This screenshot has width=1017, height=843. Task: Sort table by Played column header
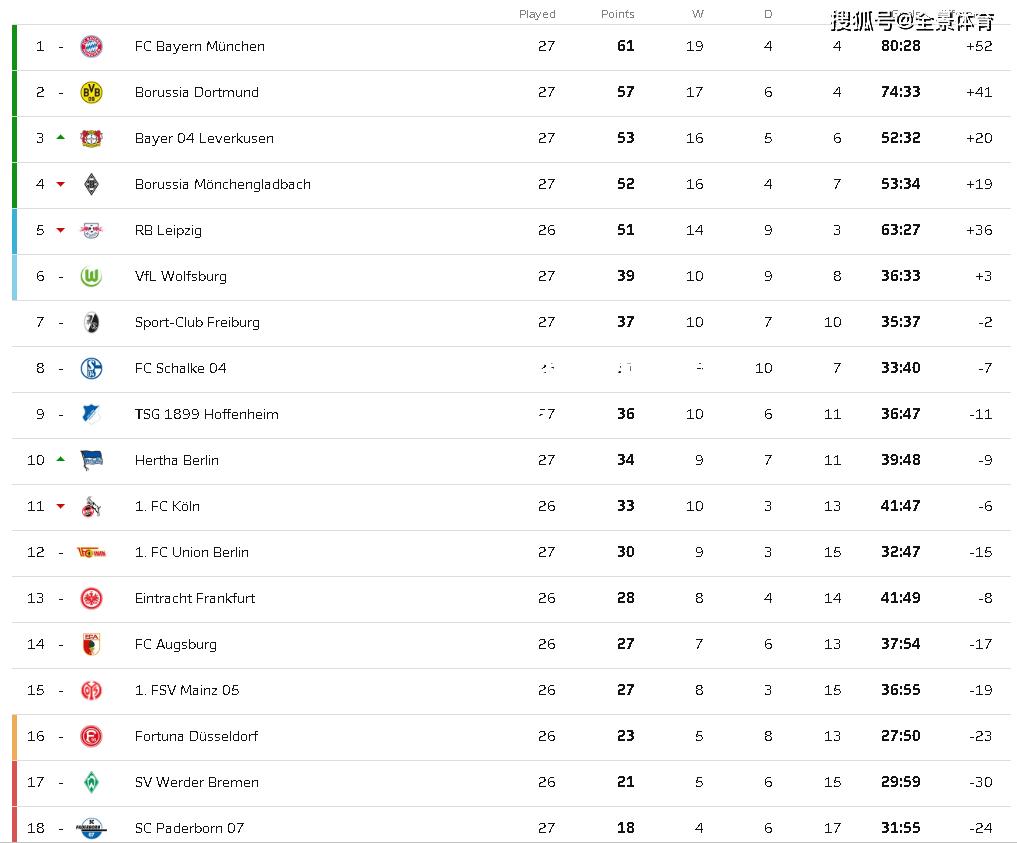coord(537,14)
